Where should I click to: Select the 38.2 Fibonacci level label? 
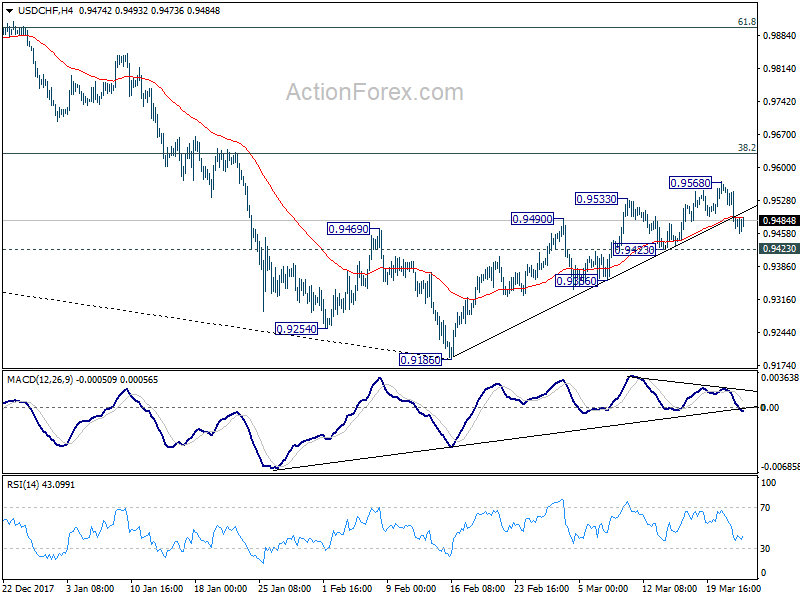pyautogui.click(x=747, y=147)
